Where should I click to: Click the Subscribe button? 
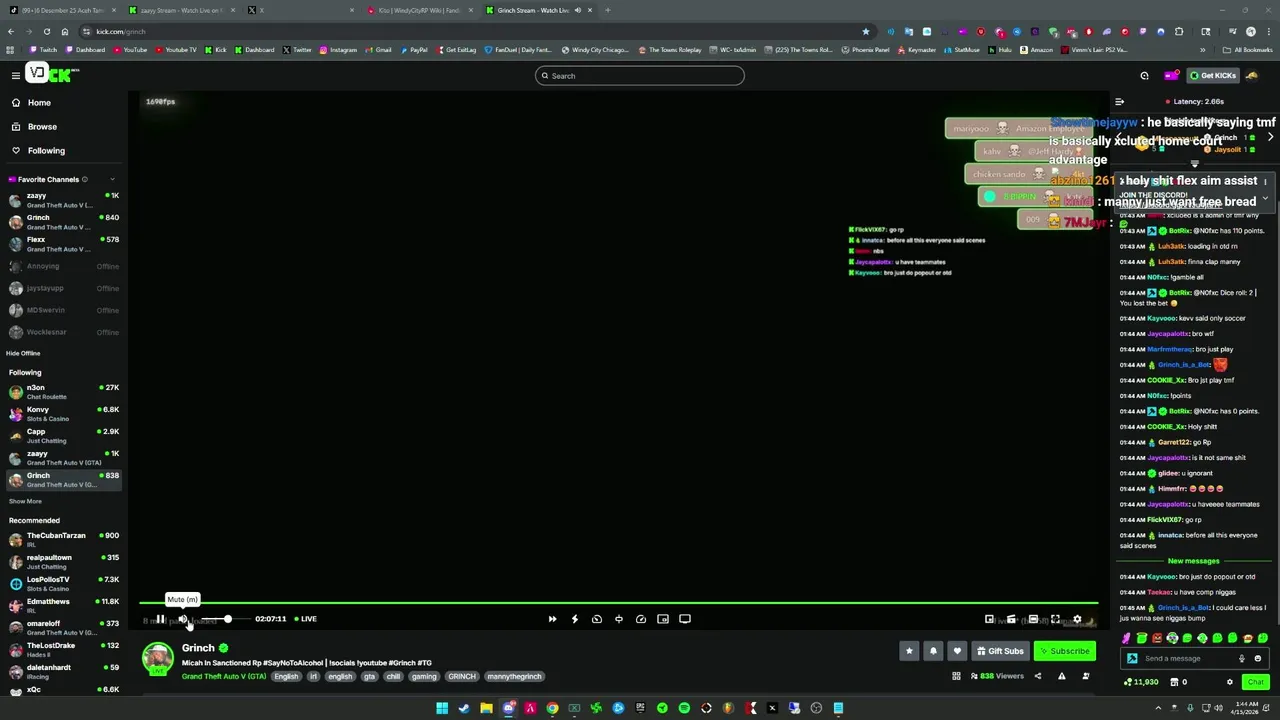[x=1064, y=651]
